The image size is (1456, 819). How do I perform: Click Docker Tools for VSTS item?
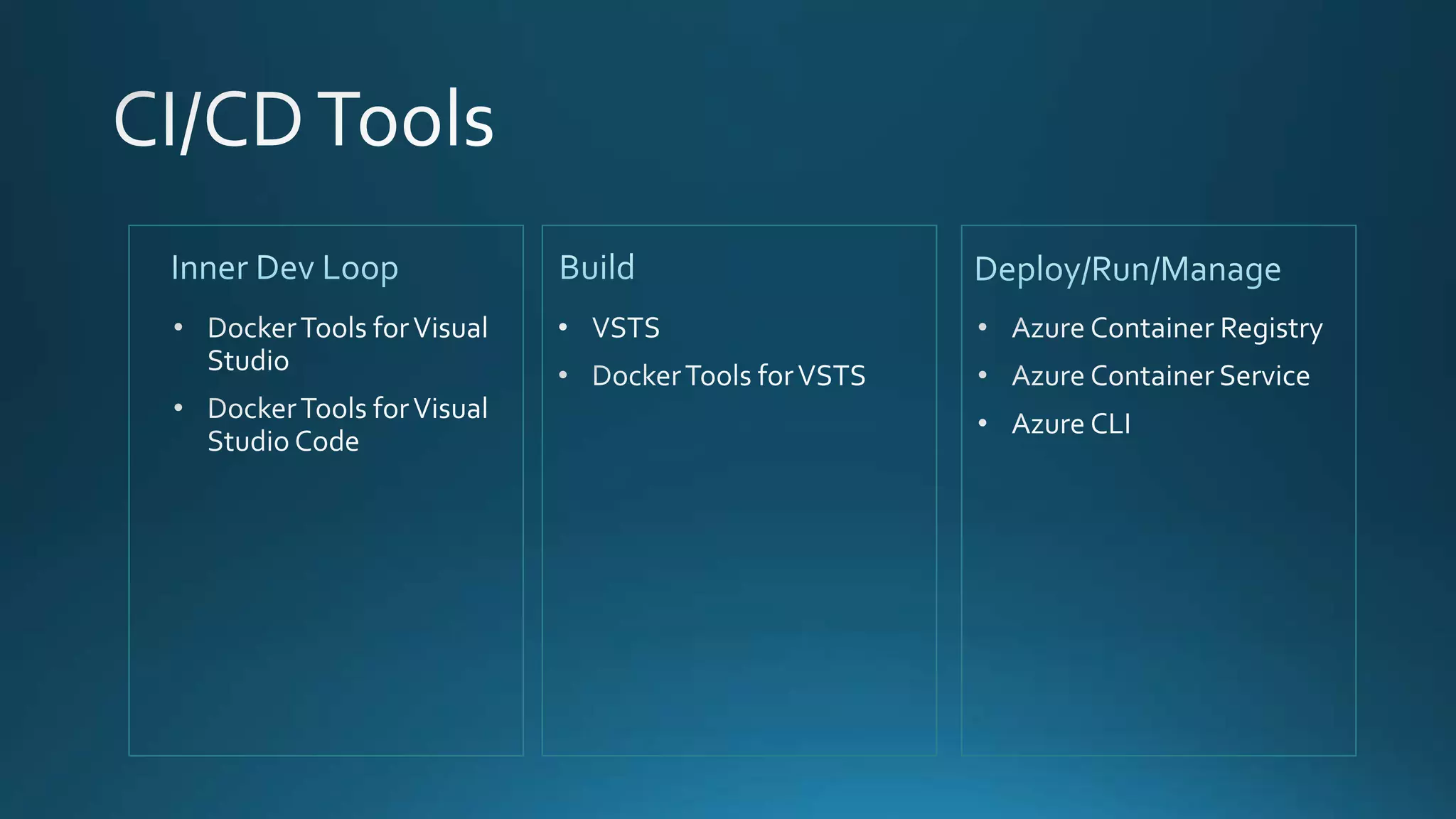[729, 376]
